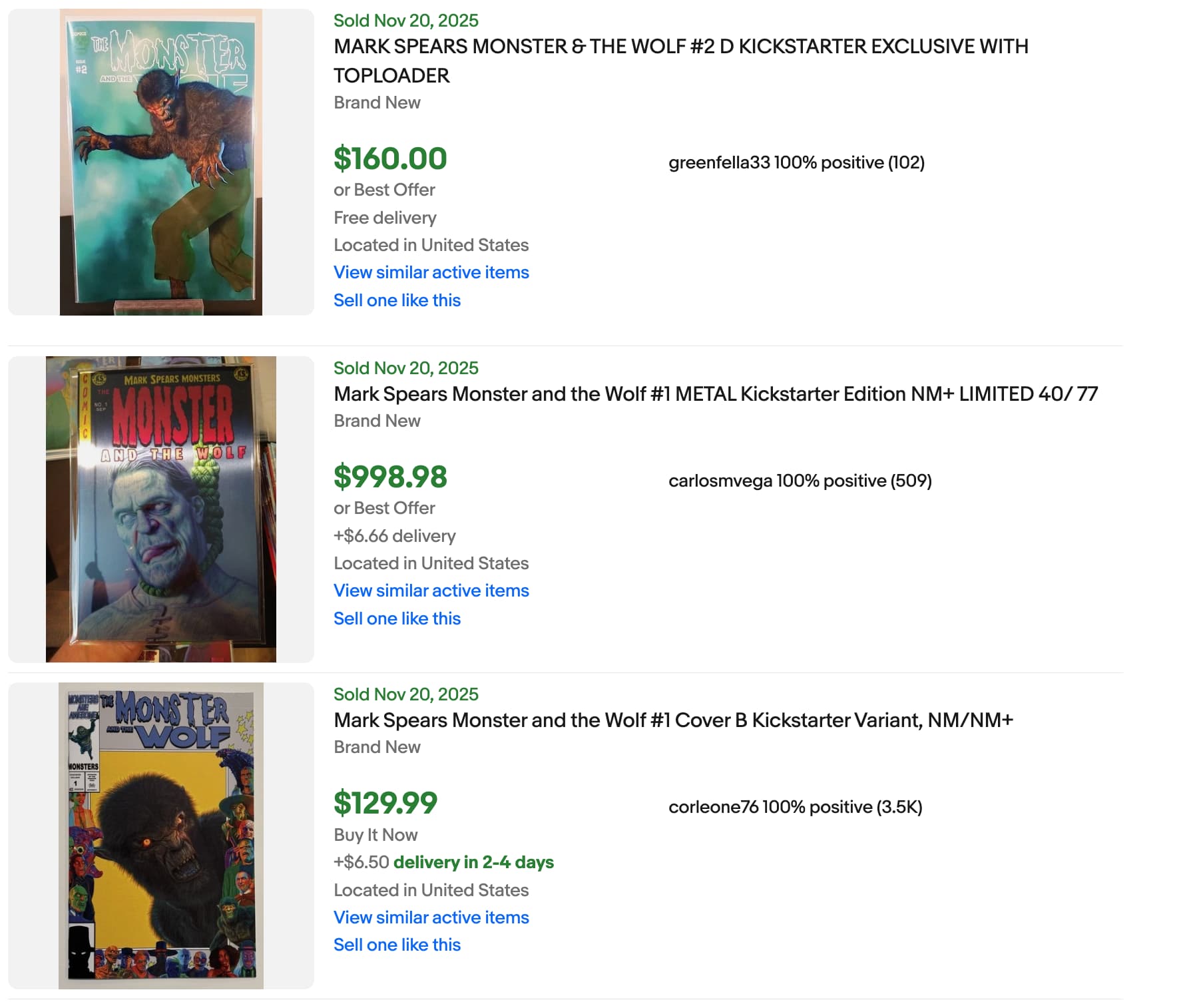Click the METAL Kickstarter Edition cover image
This screenshot has height=1008, width=1201.
161,509
